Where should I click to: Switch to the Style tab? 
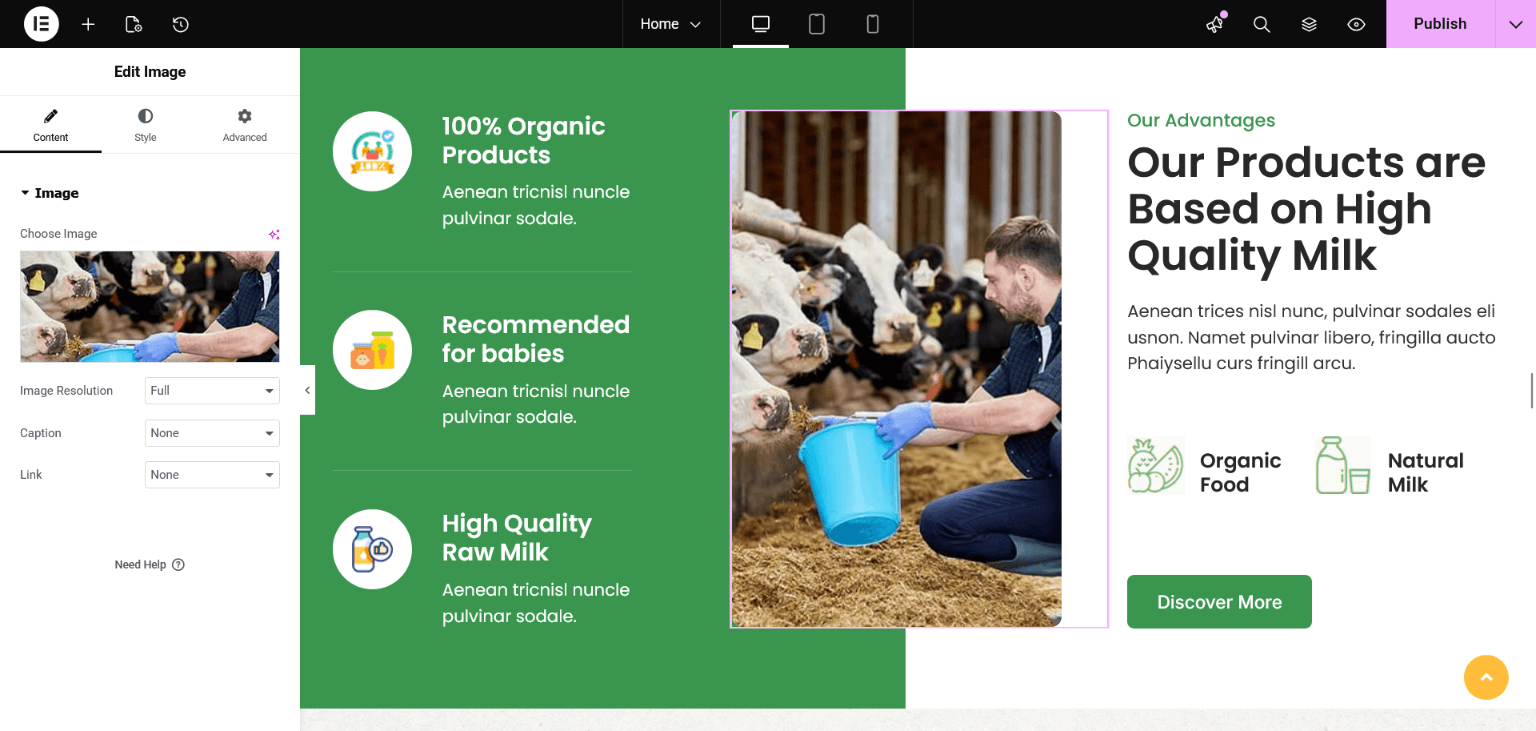tap(145, 125)
